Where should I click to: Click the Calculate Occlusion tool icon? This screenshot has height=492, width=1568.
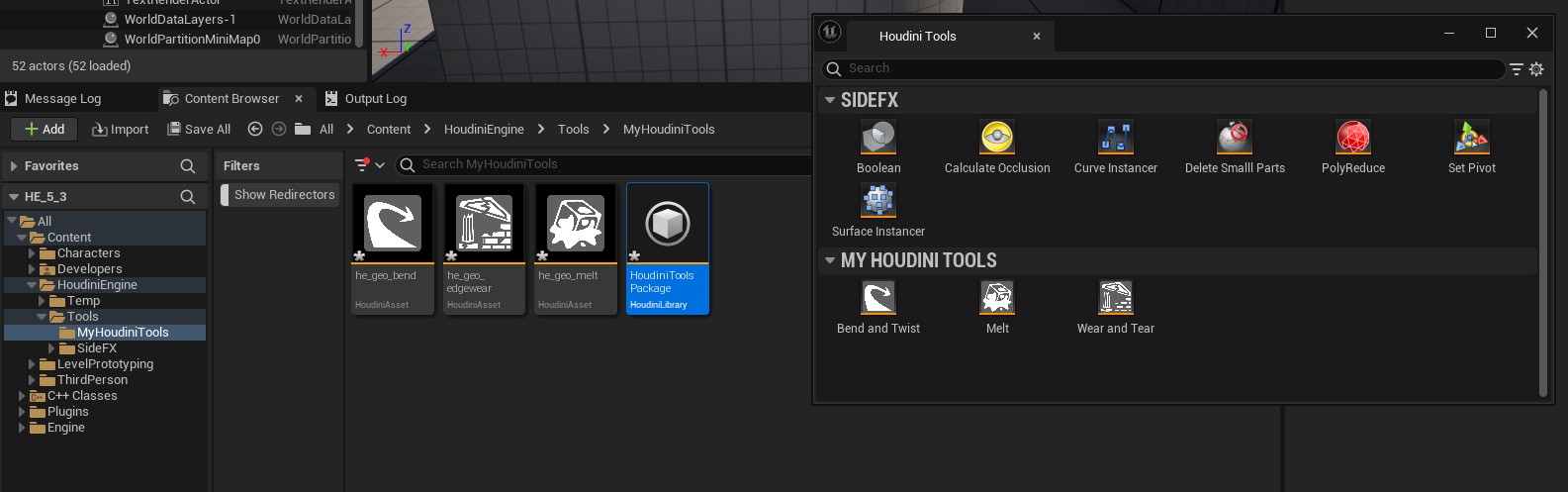click(996, 139)
